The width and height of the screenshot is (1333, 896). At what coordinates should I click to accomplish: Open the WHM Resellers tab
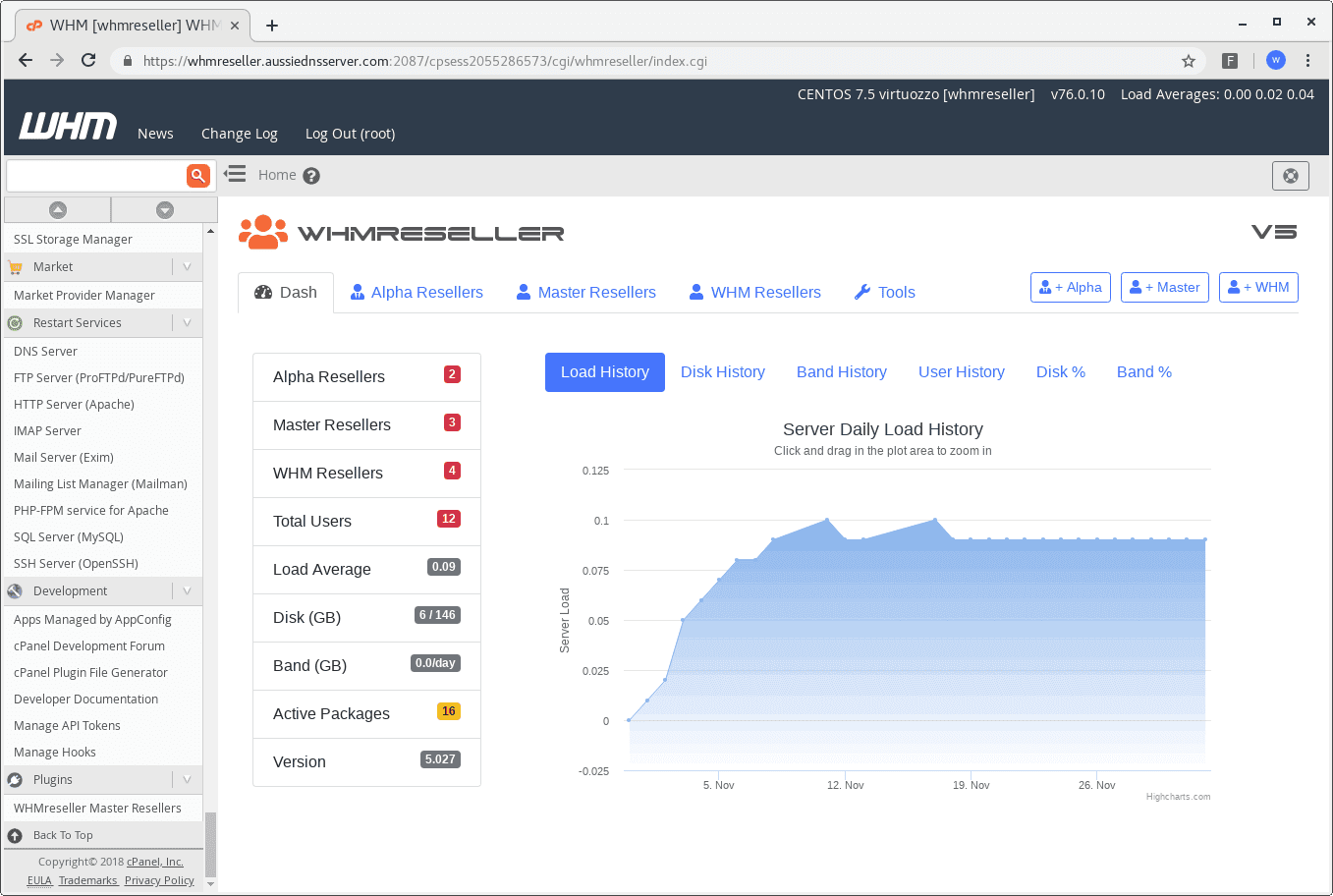754,292
